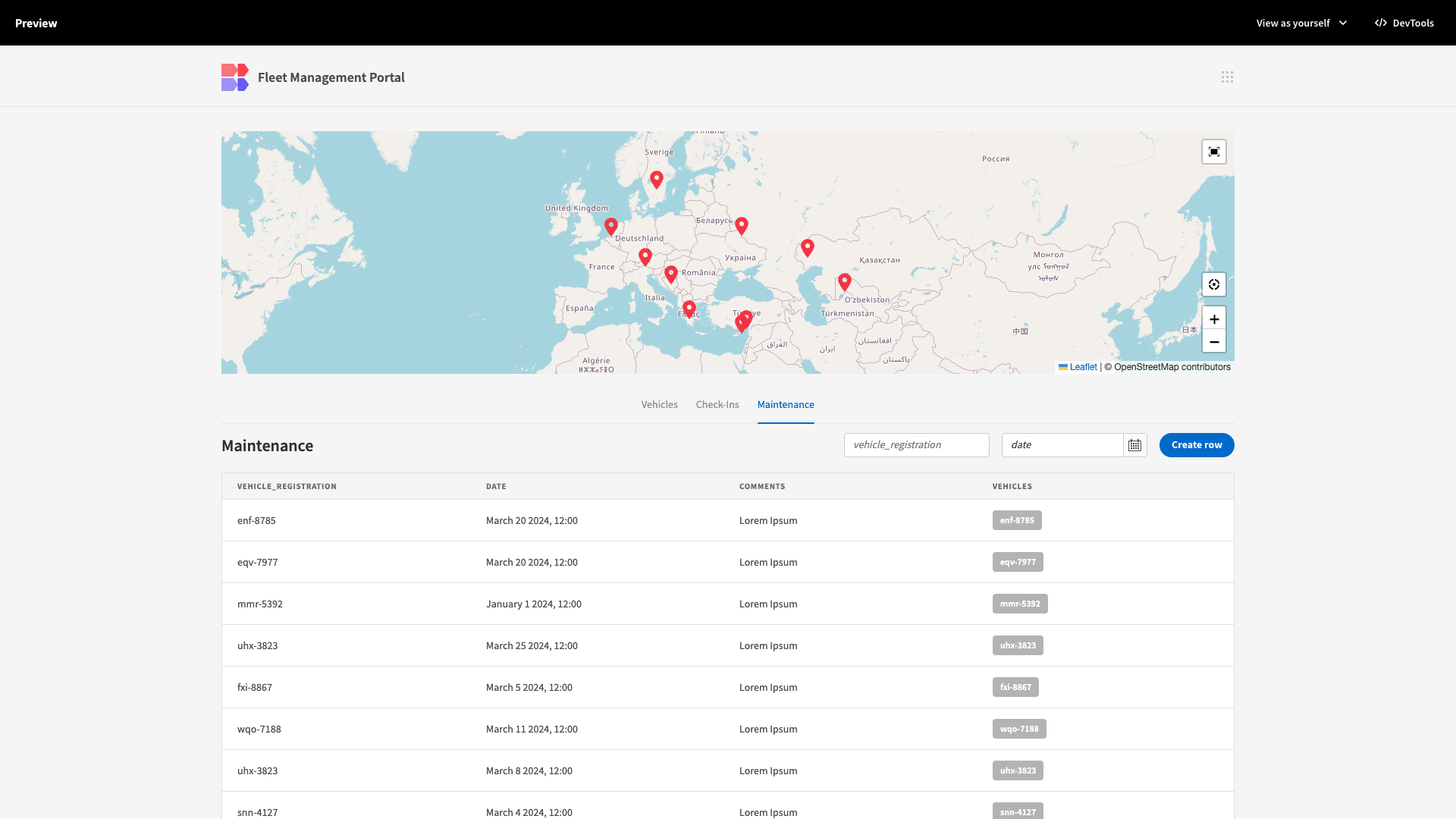
Task: Select the map pin over France border
Action: click(645, 257)
